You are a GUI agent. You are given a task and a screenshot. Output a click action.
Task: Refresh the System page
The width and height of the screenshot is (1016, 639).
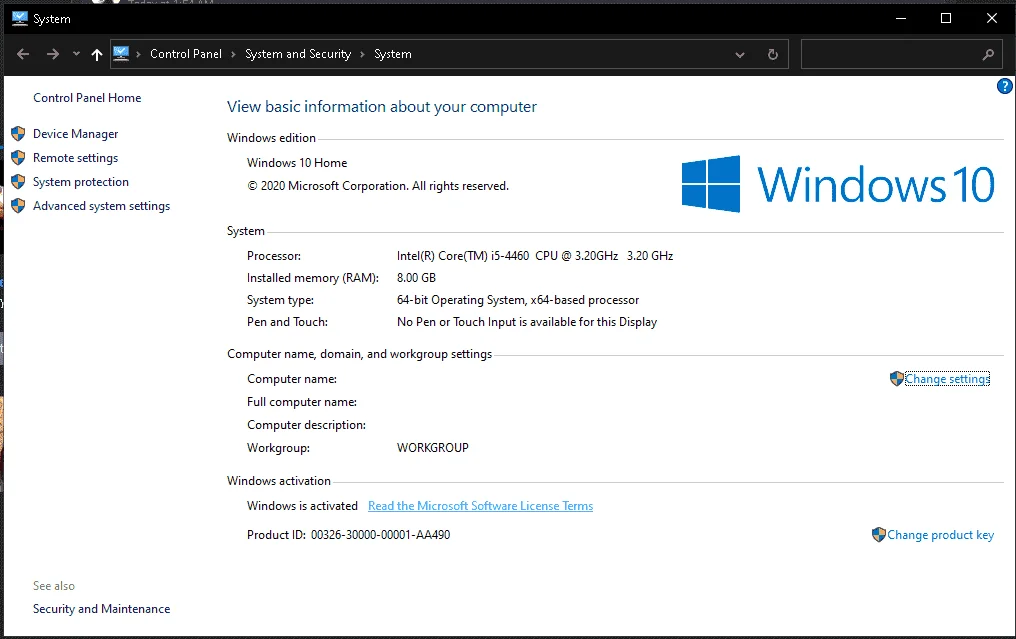pyautogui.click(x=772, y=54)
